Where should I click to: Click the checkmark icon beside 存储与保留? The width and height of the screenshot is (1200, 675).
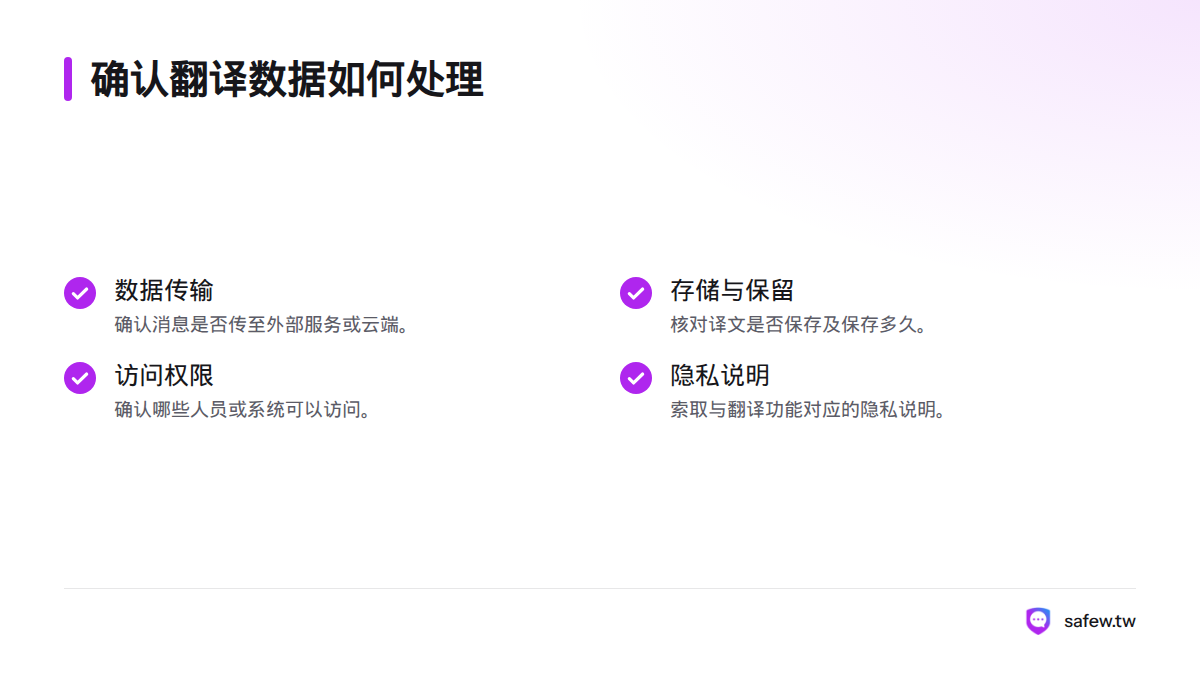[636, 293]
